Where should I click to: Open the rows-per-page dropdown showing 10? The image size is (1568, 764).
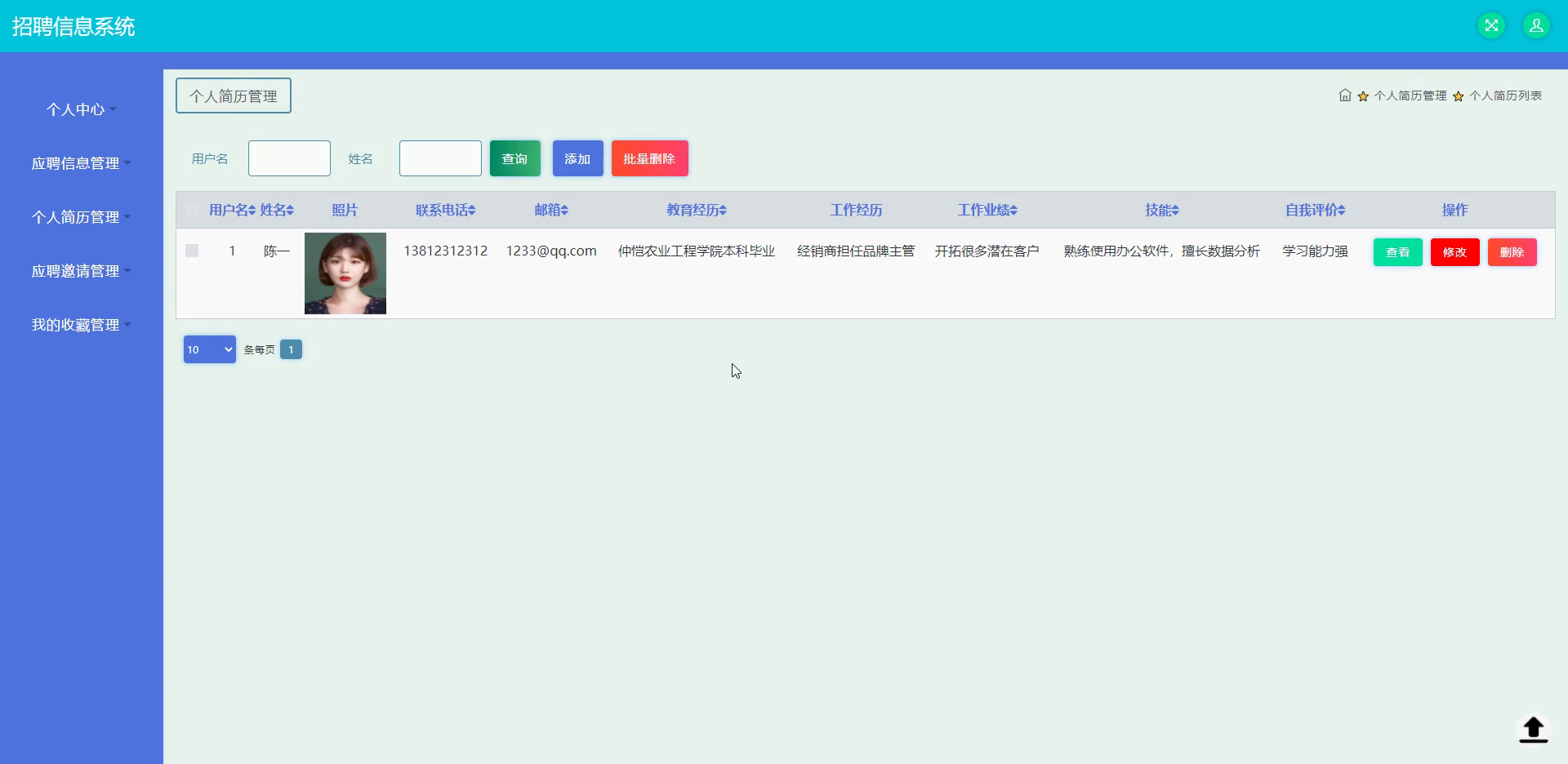[210, 349]
